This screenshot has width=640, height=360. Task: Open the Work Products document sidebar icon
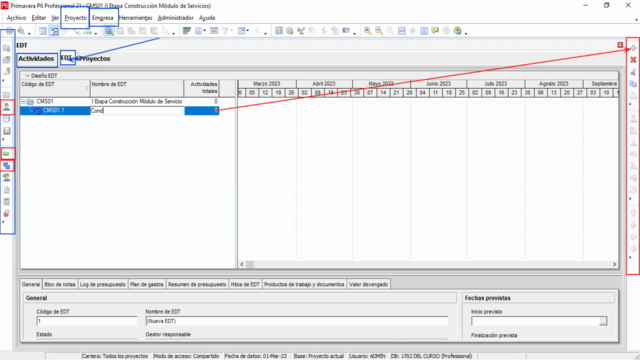7,190
